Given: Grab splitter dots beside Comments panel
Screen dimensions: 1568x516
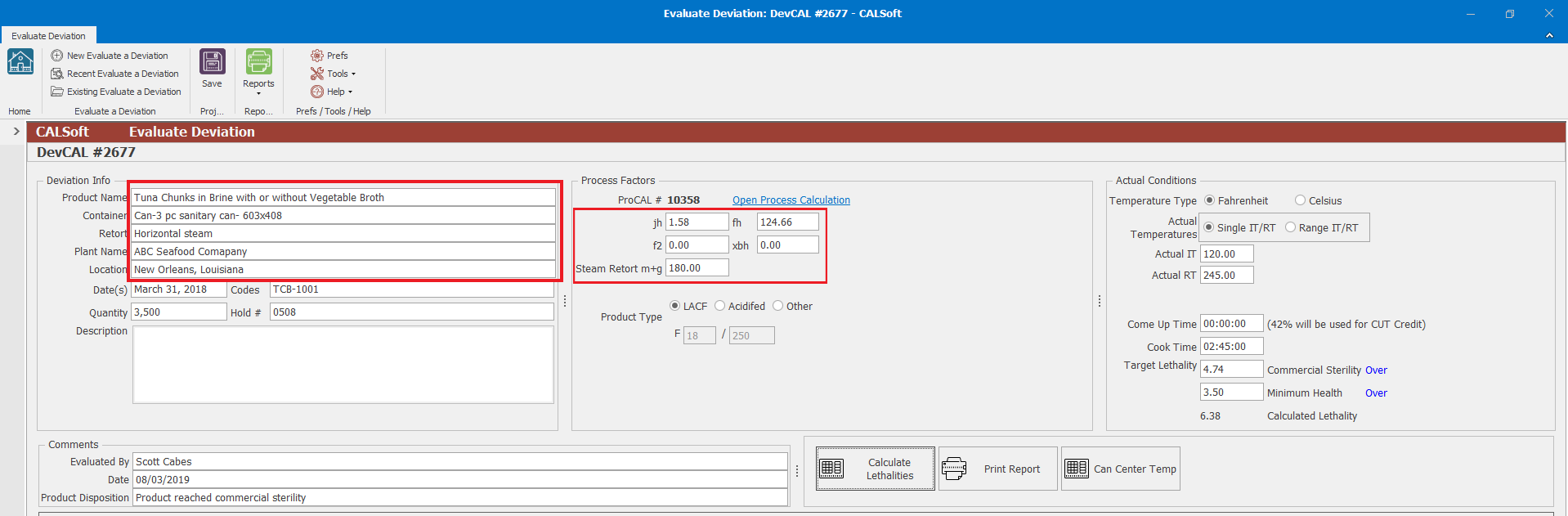Looking at the screenshot, I should [x=797, y=471].
